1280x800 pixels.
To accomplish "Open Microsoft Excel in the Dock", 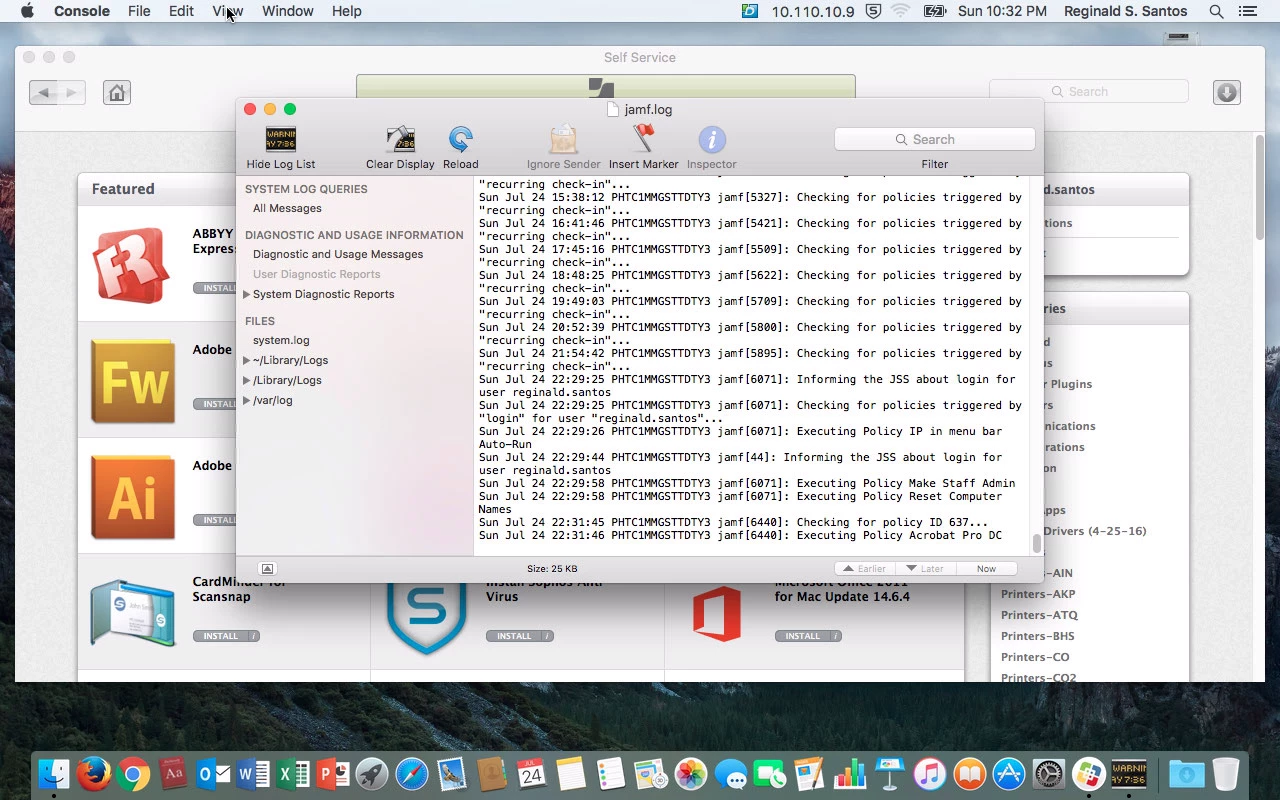I will tap(293, 774).
